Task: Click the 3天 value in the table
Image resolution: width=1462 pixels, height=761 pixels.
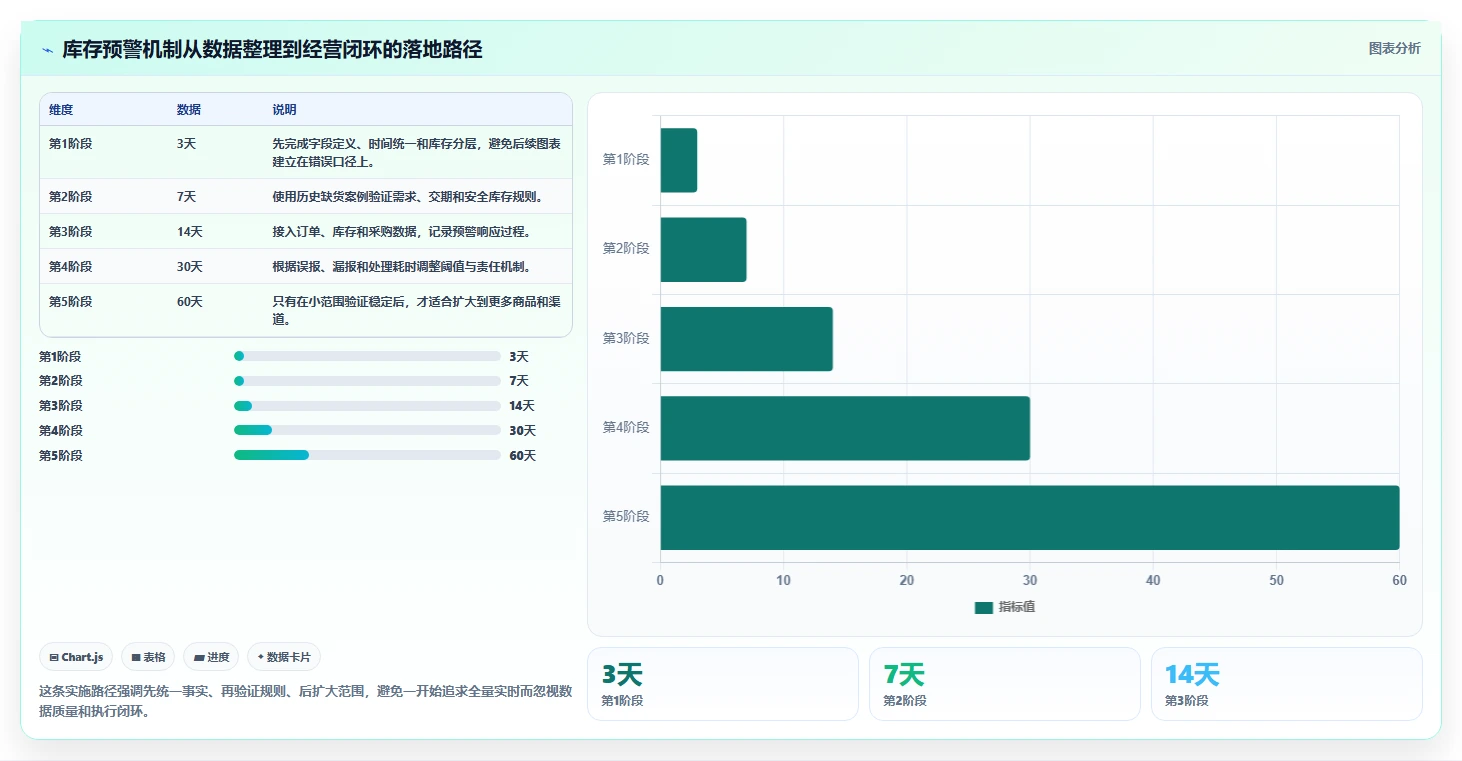Action: (186, 144)
